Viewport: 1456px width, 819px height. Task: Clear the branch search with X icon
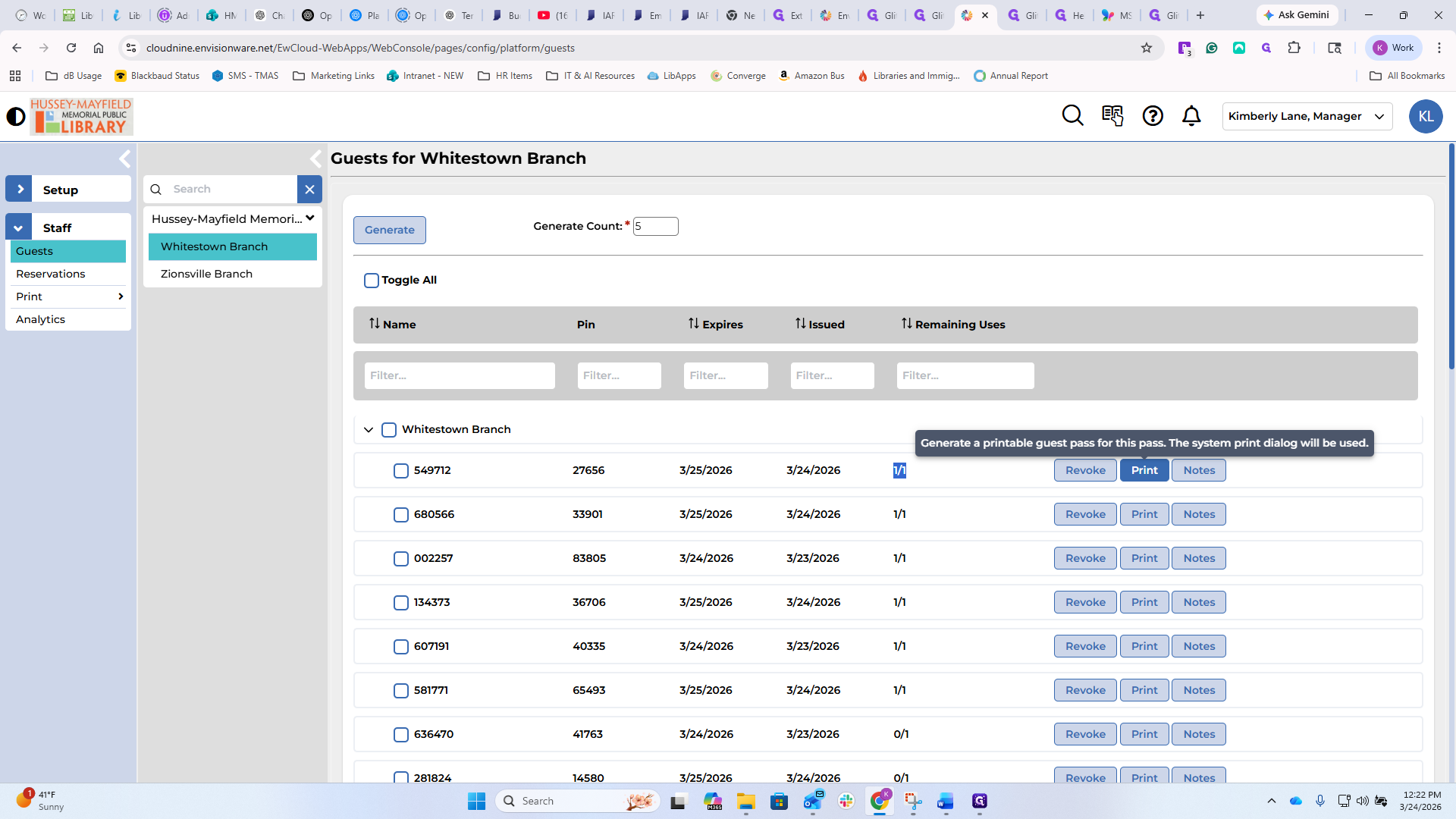tap(309, 190)
